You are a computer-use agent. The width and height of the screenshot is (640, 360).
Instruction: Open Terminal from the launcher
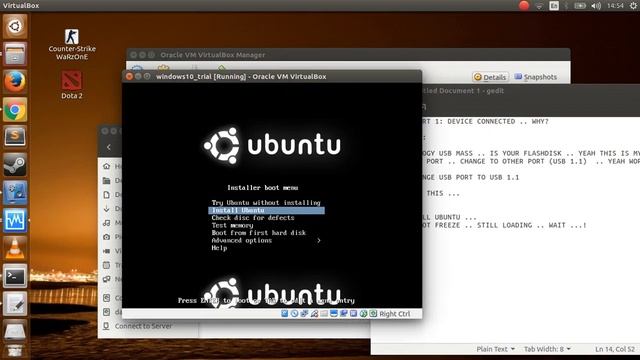15,276
